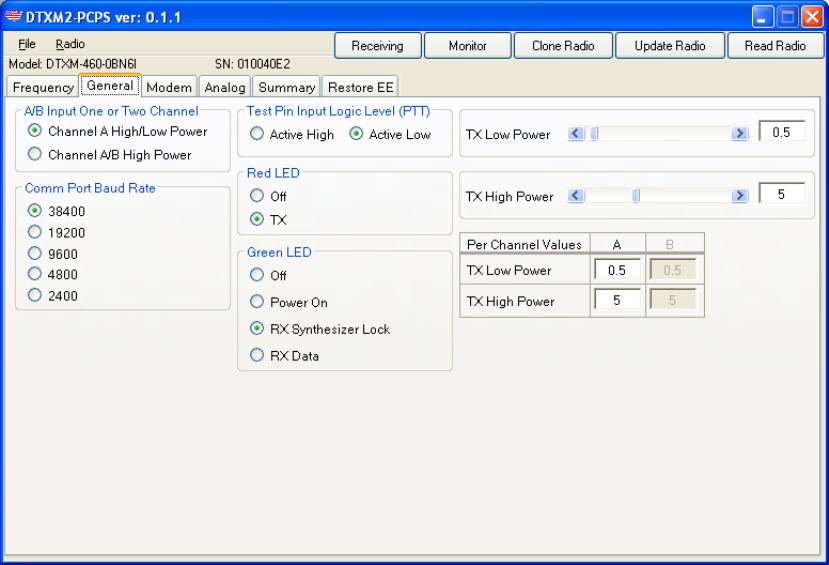The image size is (829, 565).
Task: Click the TX Low Power value field
Action: (782, 132)
